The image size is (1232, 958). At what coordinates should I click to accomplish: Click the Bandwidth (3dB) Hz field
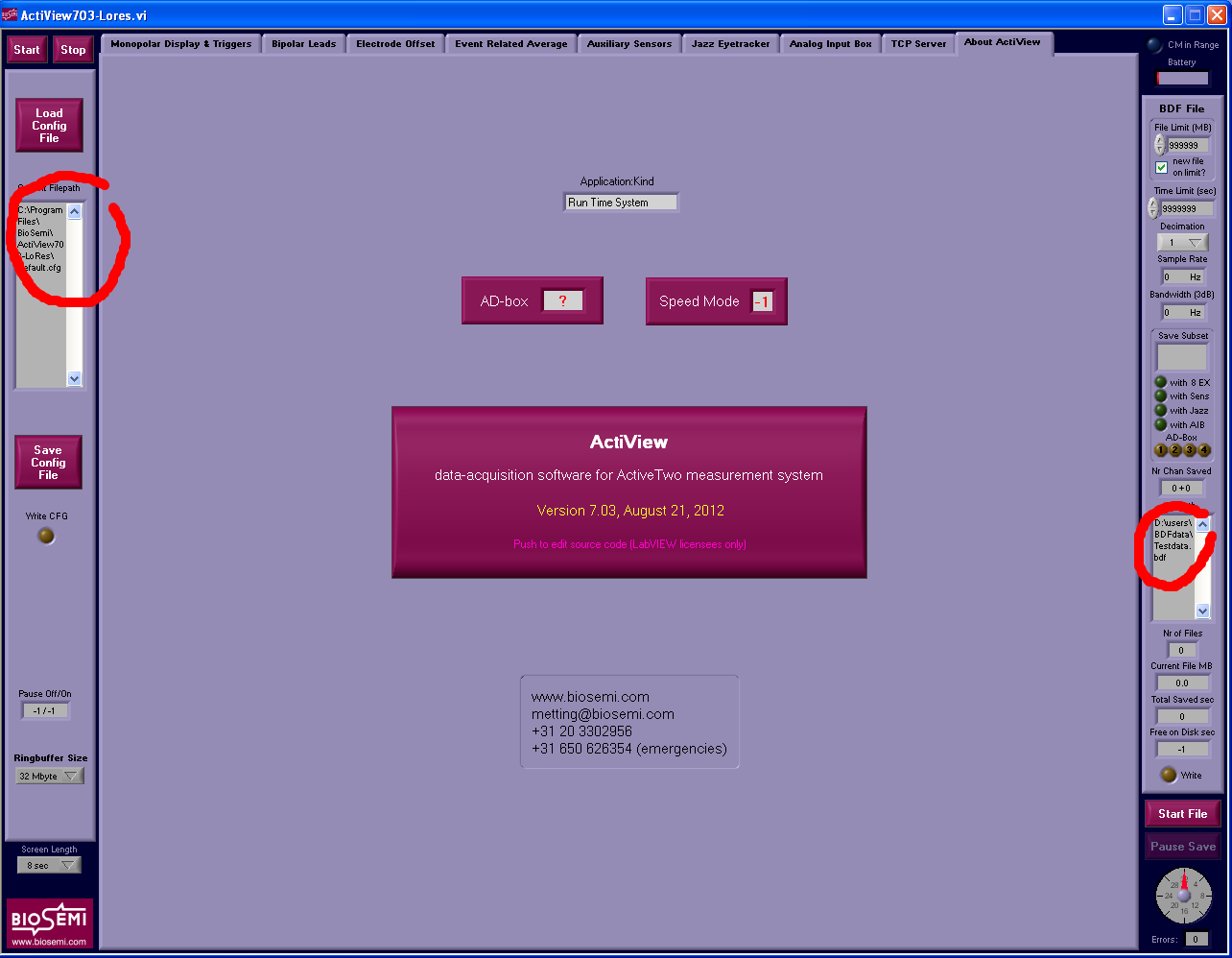point(1182,313)
